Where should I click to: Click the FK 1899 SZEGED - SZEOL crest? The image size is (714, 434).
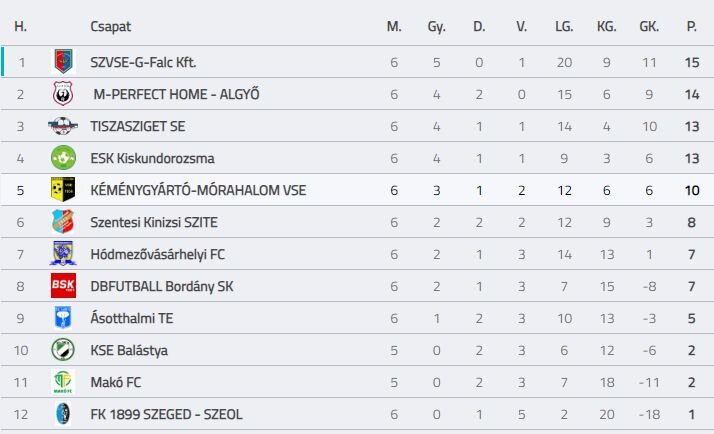point(63,414)
